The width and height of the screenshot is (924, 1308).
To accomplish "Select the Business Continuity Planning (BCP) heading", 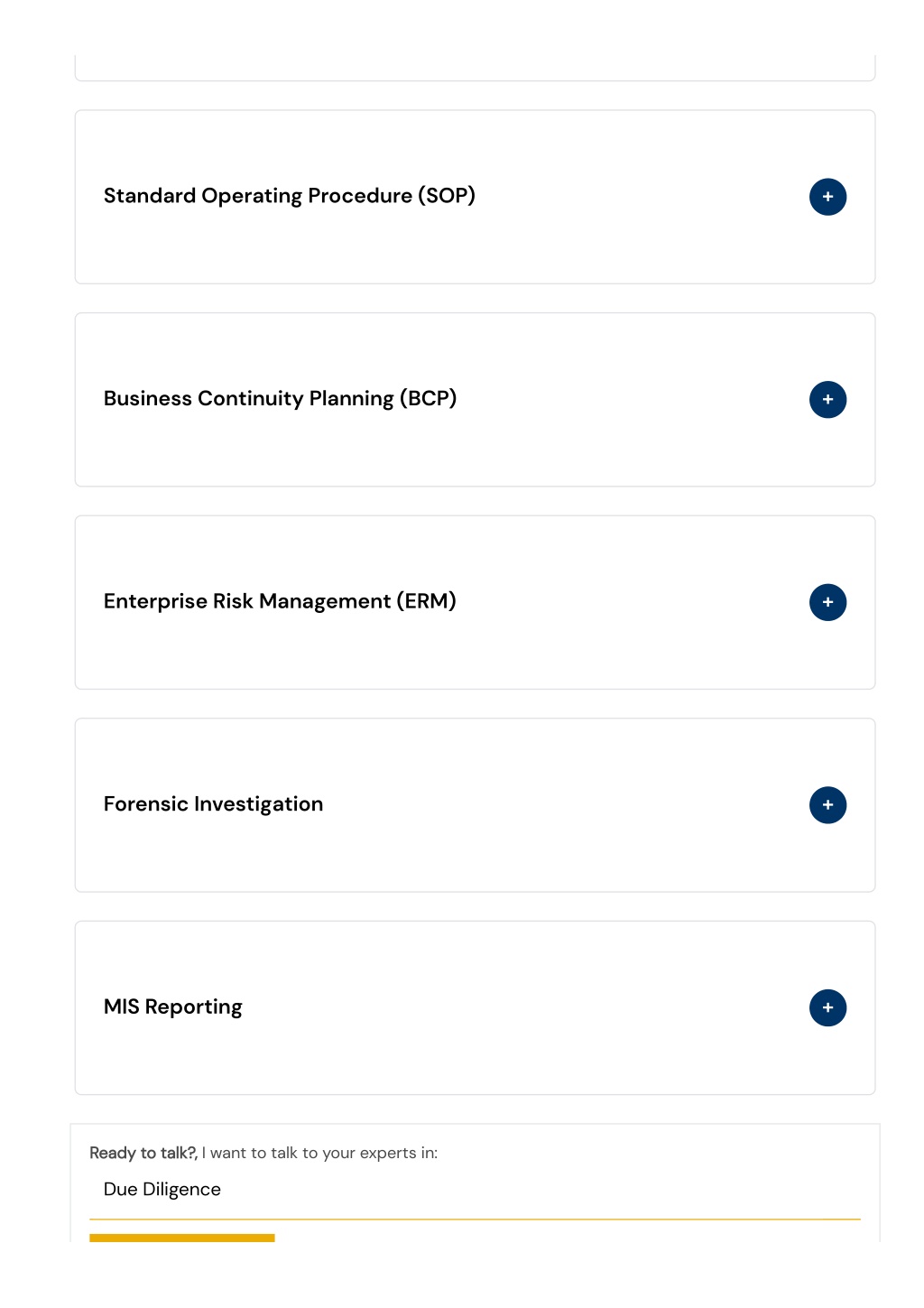I will (281, 399).
